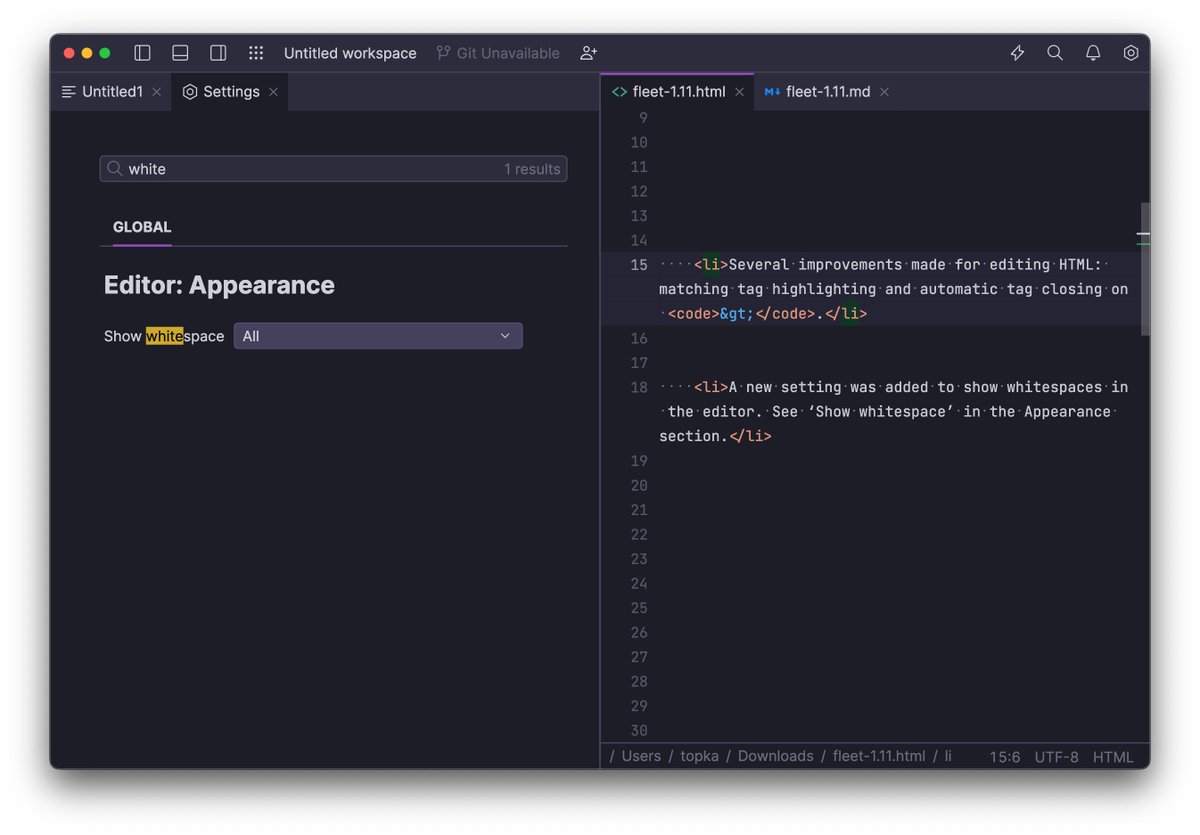Change language mode via HTML status item

click(x=1113, y=757)
